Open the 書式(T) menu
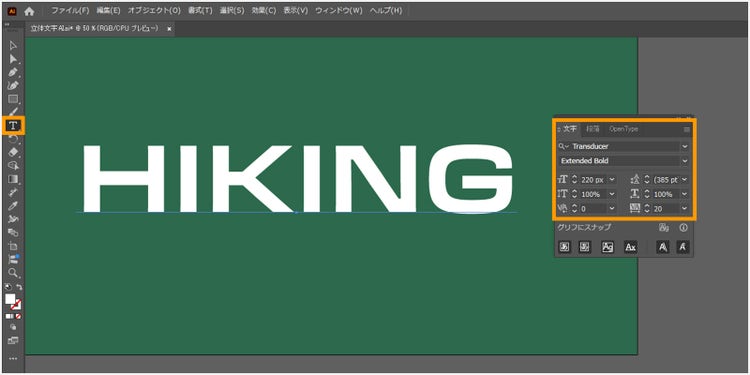Viewport: 750px width, 375px height. point(199,11)
